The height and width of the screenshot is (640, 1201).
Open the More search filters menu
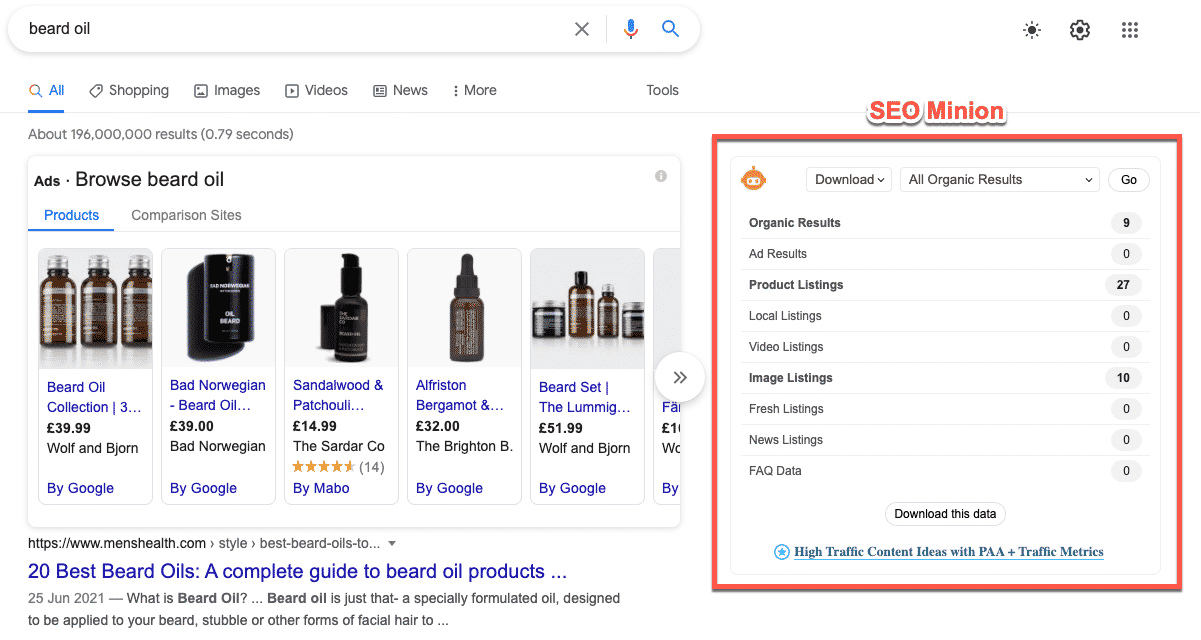[474, 90]
